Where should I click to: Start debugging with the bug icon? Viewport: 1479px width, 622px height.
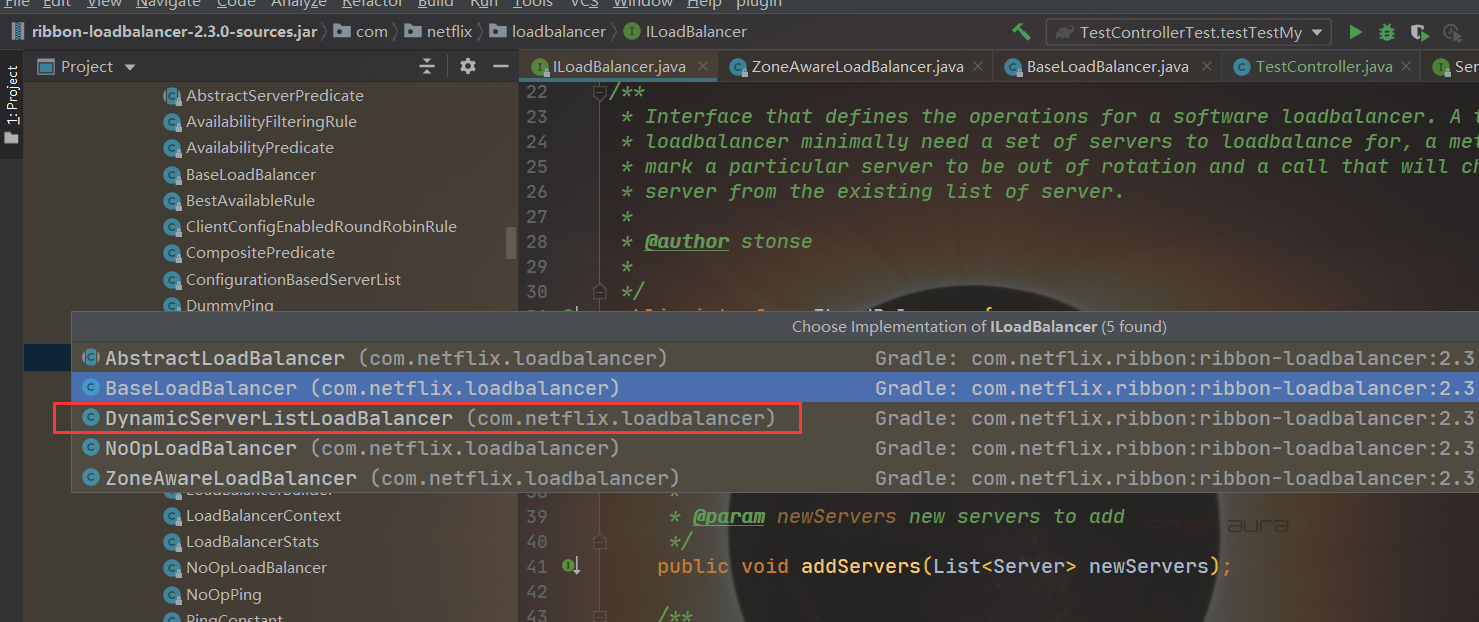click(1386, 32)
